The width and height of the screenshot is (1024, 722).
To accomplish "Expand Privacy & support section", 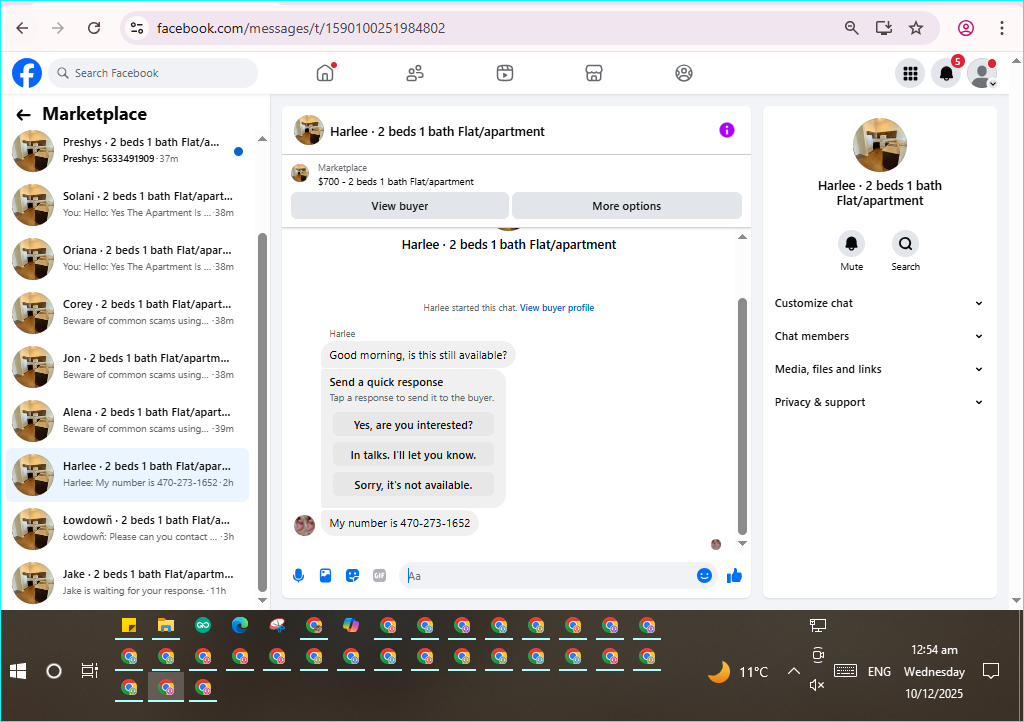I will [x=878, y=402].
